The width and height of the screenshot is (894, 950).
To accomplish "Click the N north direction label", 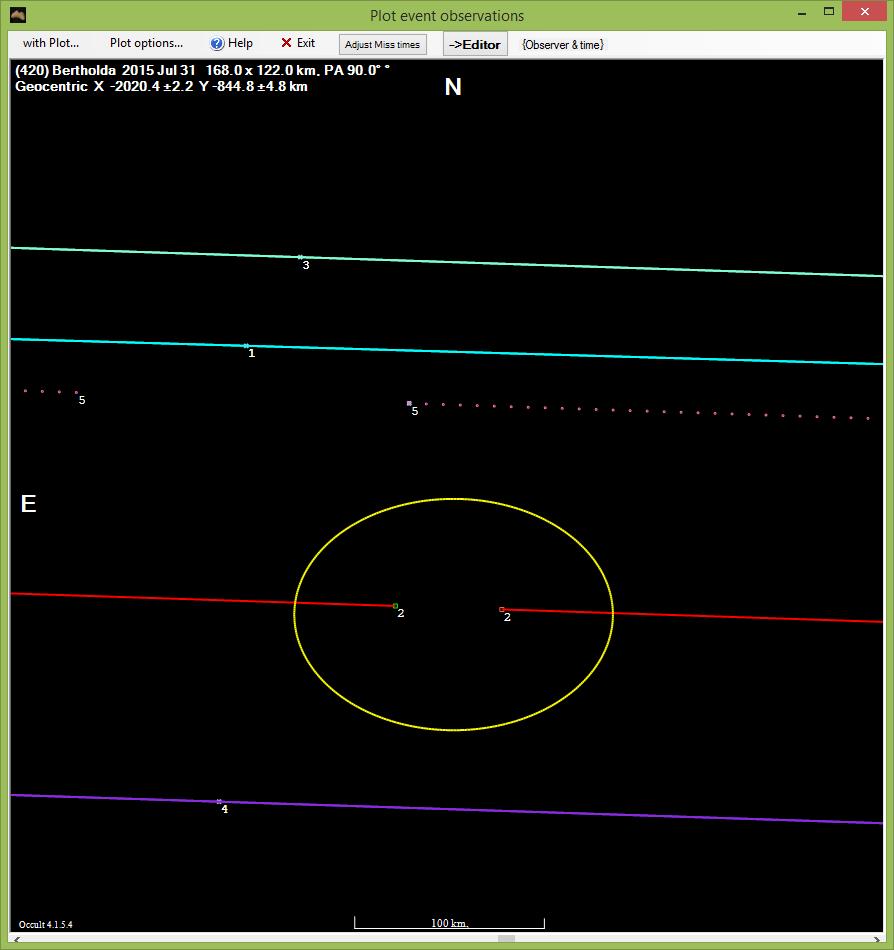I will (x=453, y=87).
